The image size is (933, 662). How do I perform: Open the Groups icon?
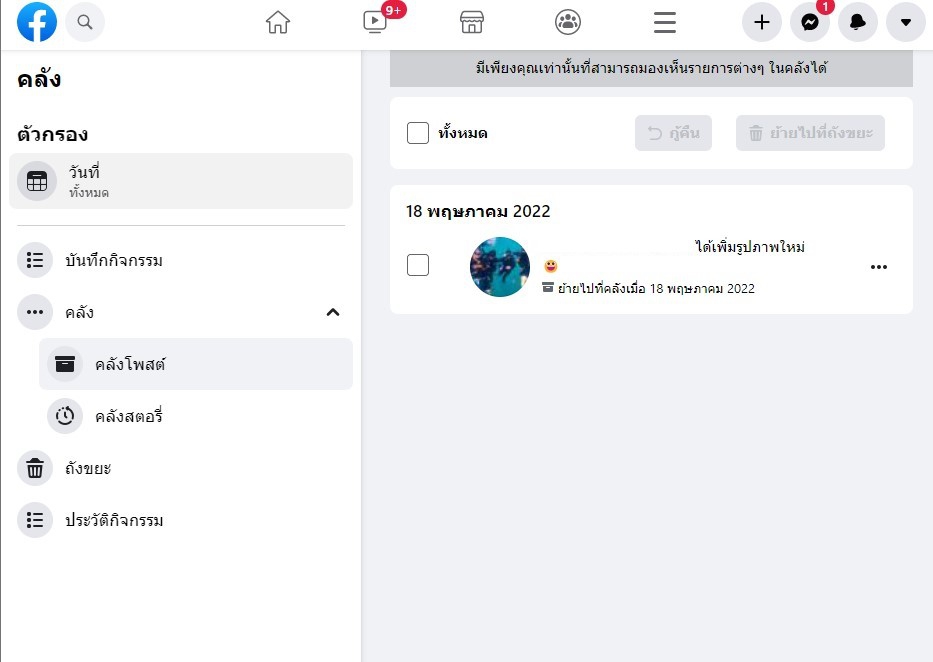coord(568,23)
